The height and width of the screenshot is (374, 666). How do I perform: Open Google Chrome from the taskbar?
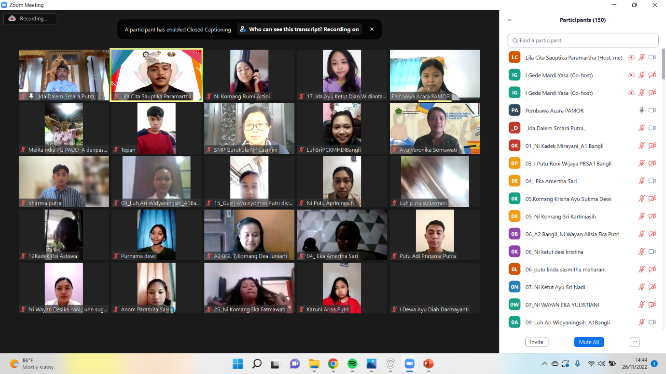point(333,364)
